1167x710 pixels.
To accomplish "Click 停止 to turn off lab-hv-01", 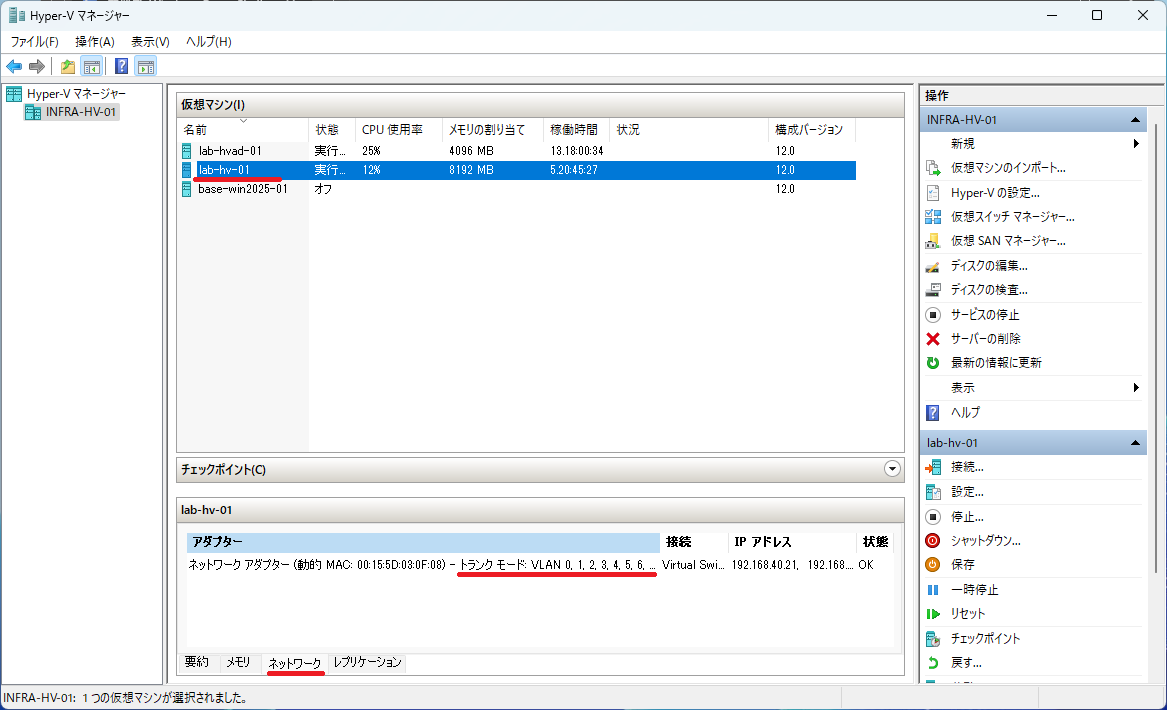I will point(967,516).
